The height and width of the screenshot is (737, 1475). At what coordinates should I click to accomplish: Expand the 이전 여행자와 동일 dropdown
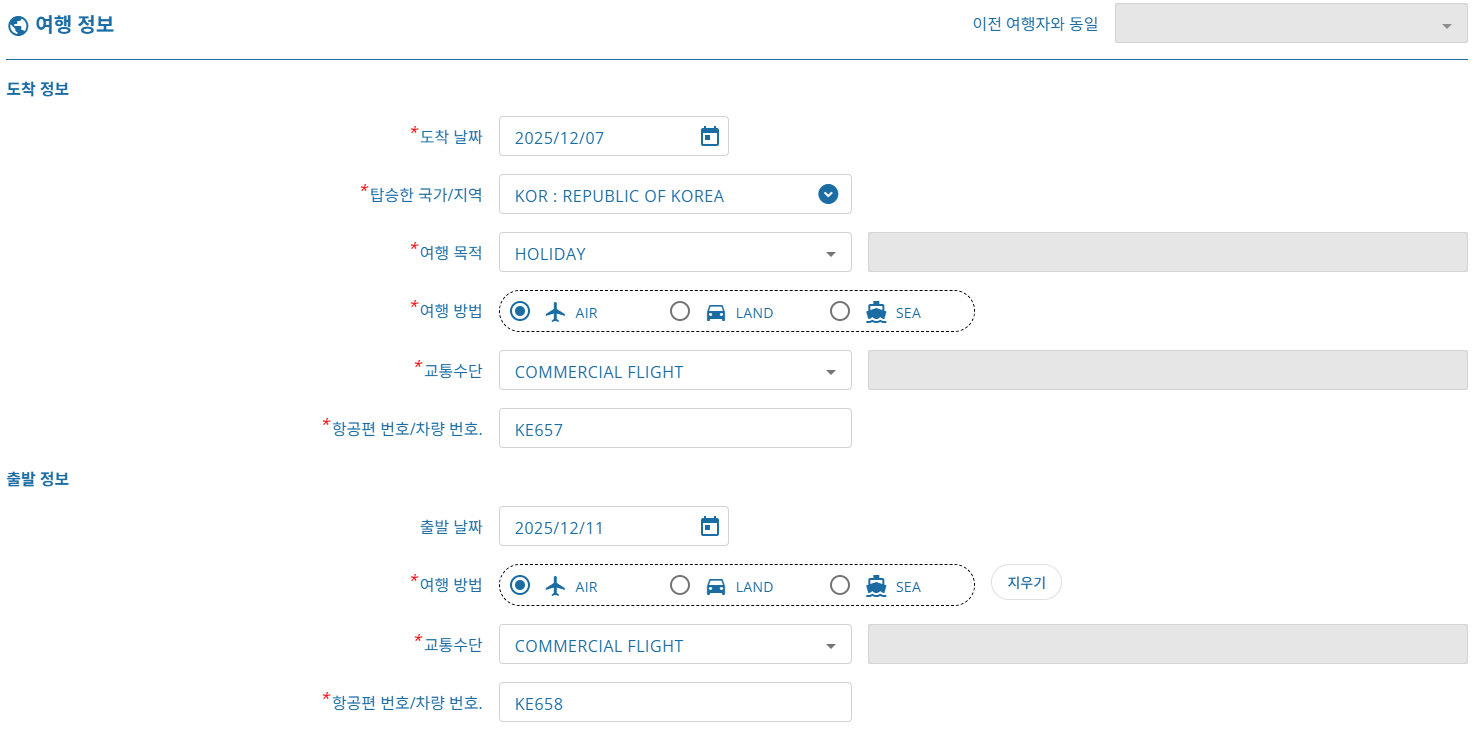tap(1446, 26)
